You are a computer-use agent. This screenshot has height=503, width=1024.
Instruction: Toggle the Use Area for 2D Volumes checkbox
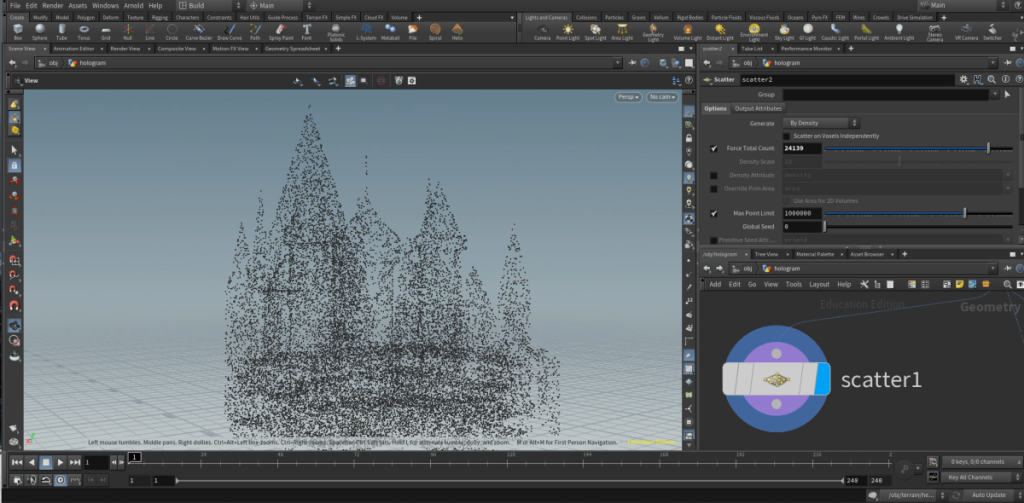[787, 201]
